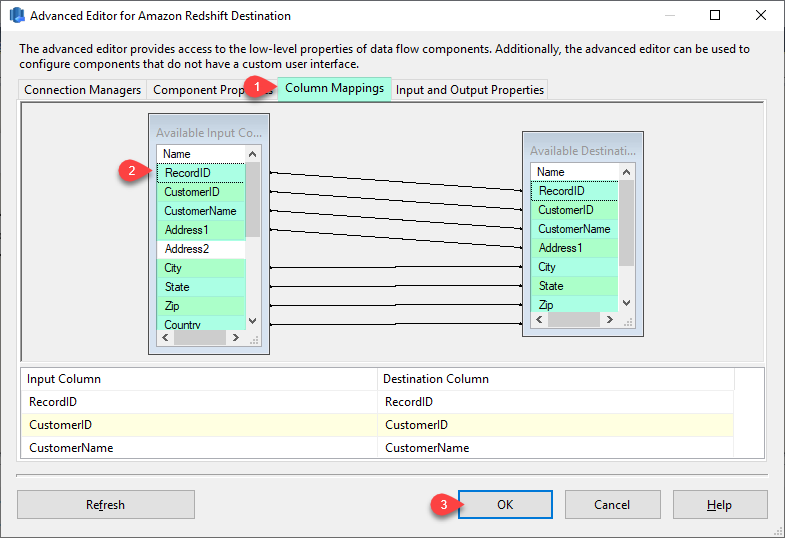785x538 pixels.
Task: Open CustomerID cell under Destination Column
Action: pos(556,425)
